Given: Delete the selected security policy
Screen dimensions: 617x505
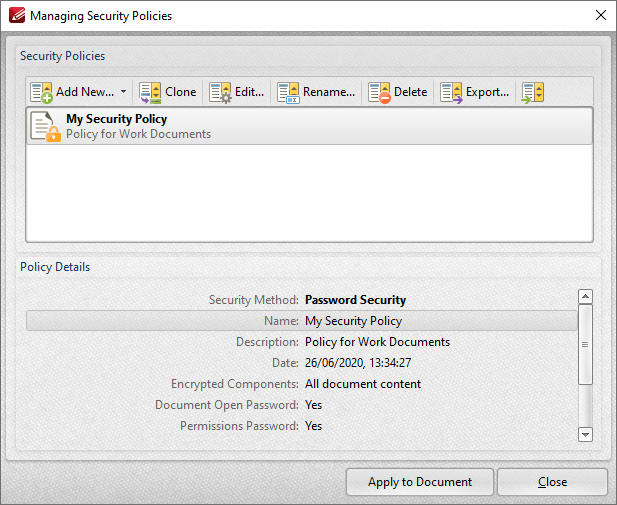Looking at the screenshot, I should click(x=397, y=92).
